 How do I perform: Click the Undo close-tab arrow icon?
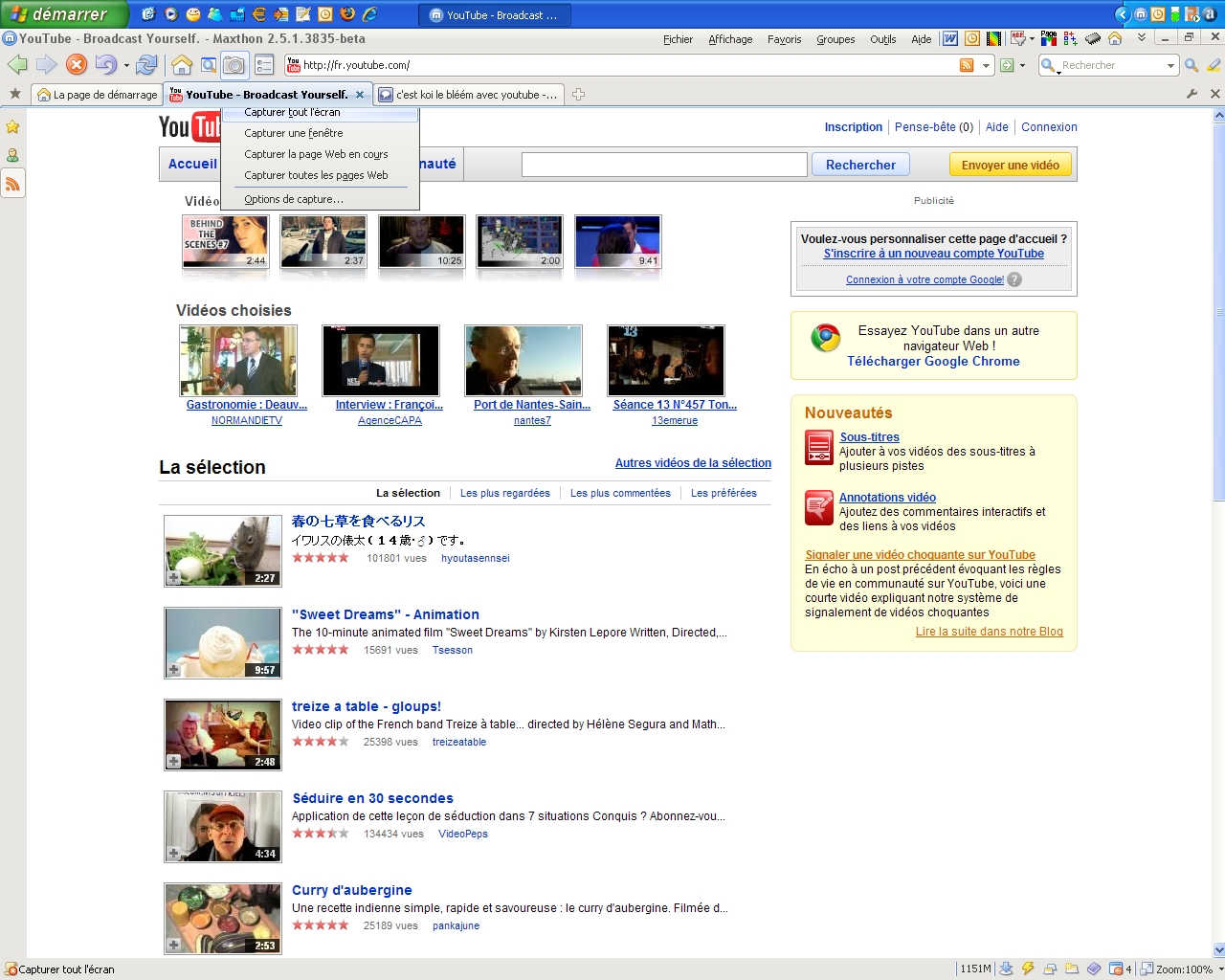tap(105, 65)
